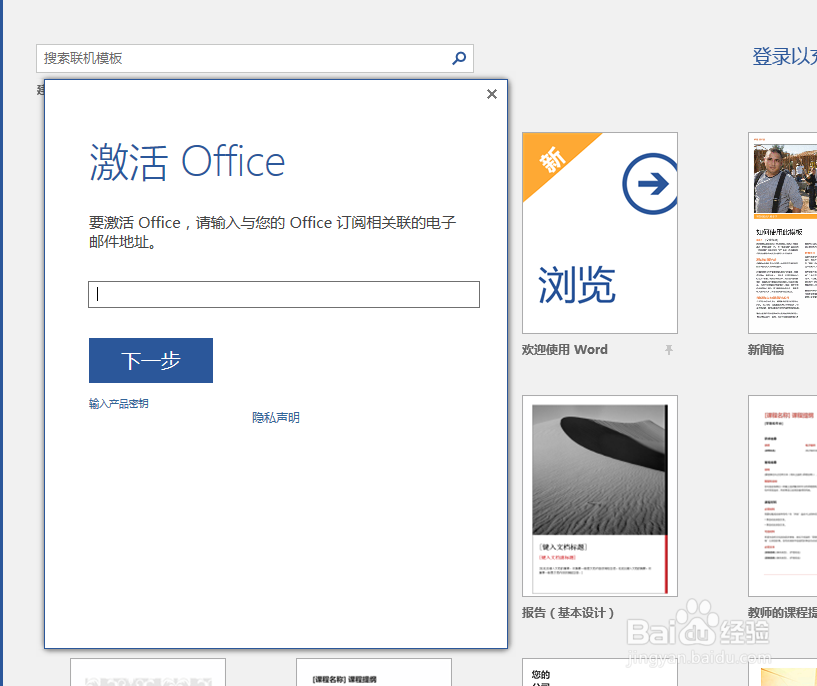Open the 教师的课程提纲 template thumbnail
The image size is (817, 686).
tap(783, 496)
